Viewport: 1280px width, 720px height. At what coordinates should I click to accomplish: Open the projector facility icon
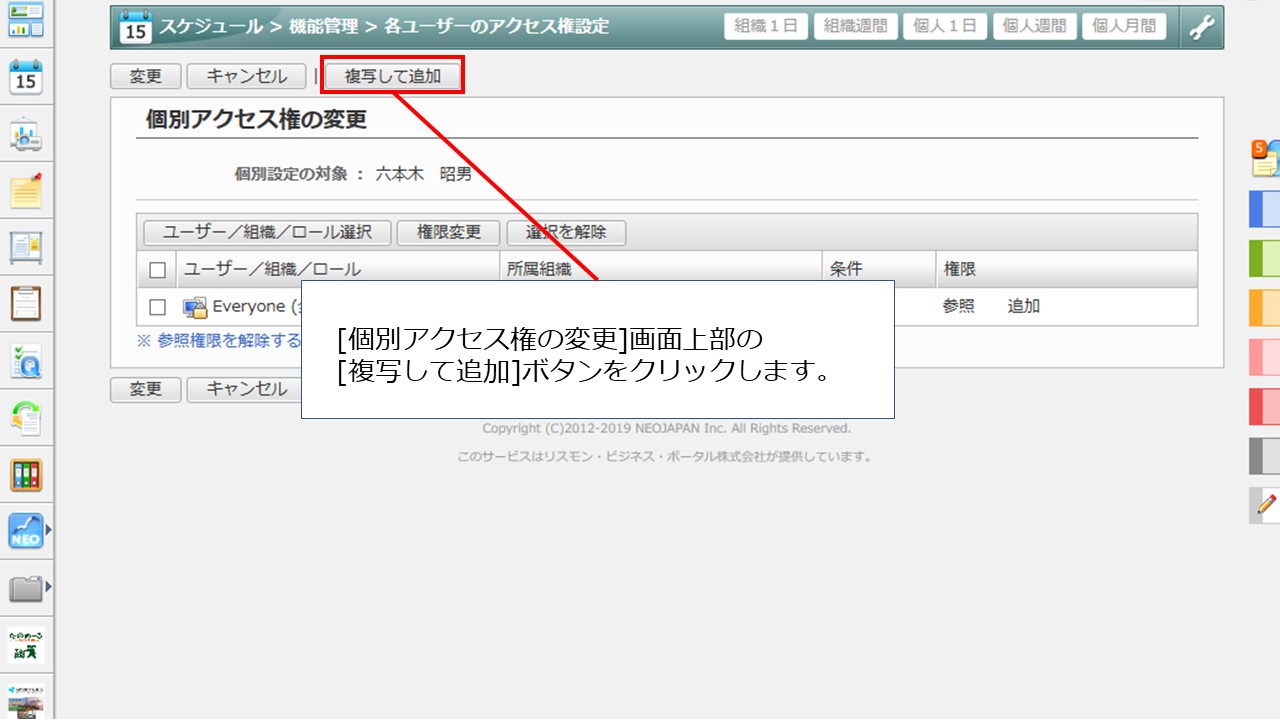26,134
